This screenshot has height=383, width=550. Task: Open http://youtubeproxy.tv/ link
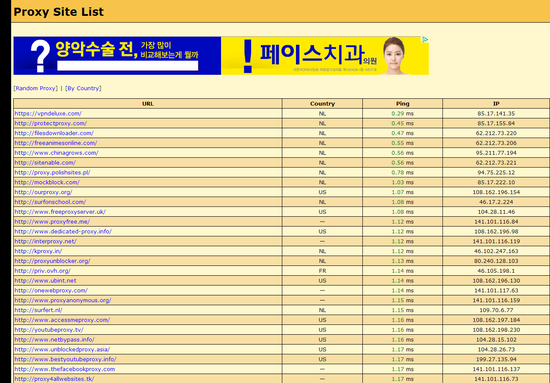pyautogui.click(x=49, y=330)
